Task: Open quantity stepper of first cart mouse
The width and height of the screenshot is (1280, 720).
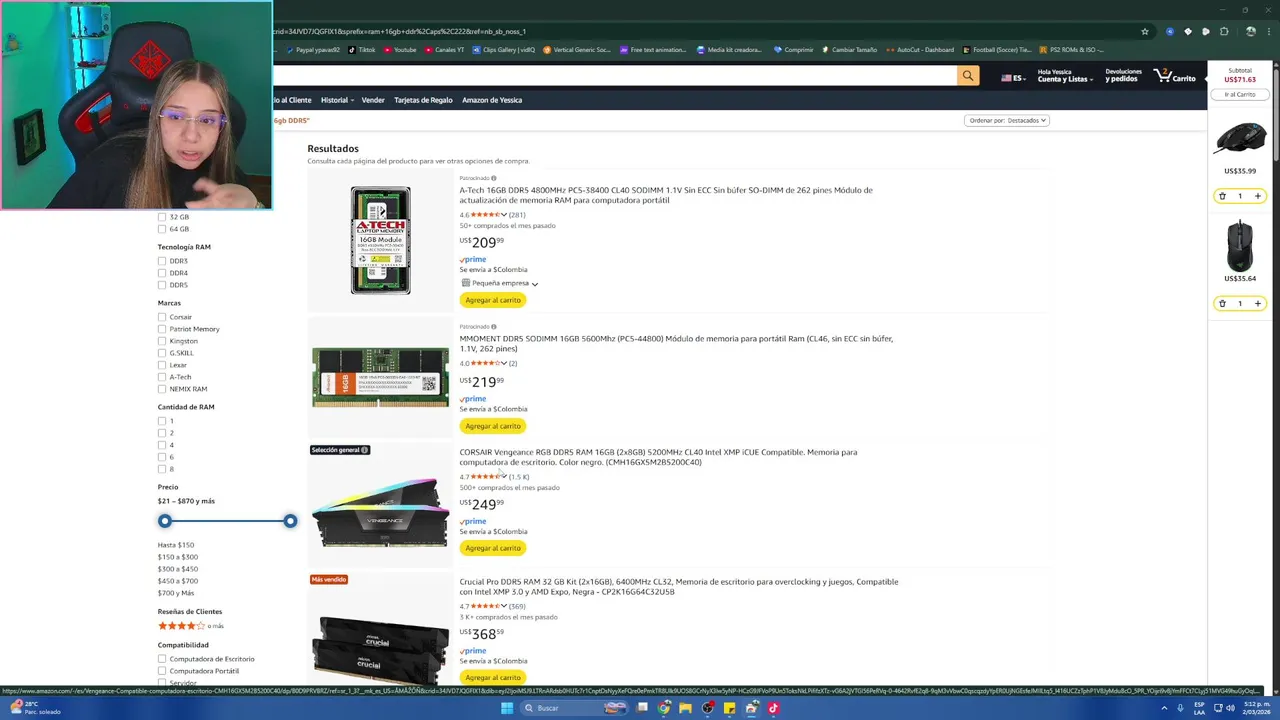Action: (x=1240, y=196)
